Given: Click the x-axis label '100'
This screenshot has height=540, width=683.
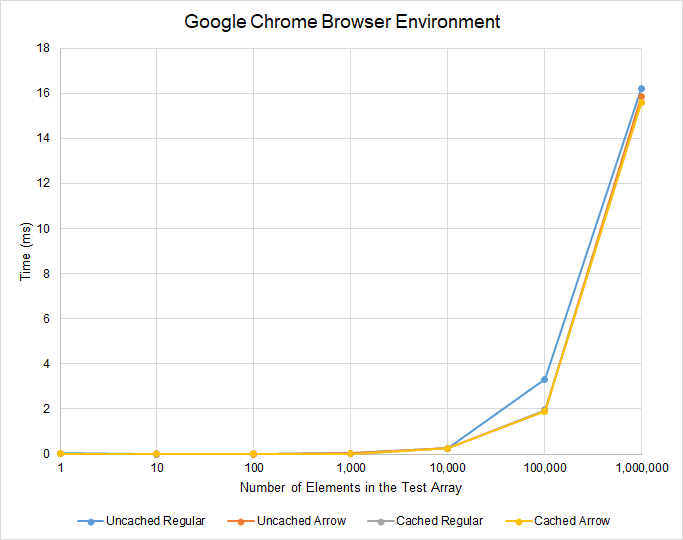Looking at the screenshot, I should (254, 468).
